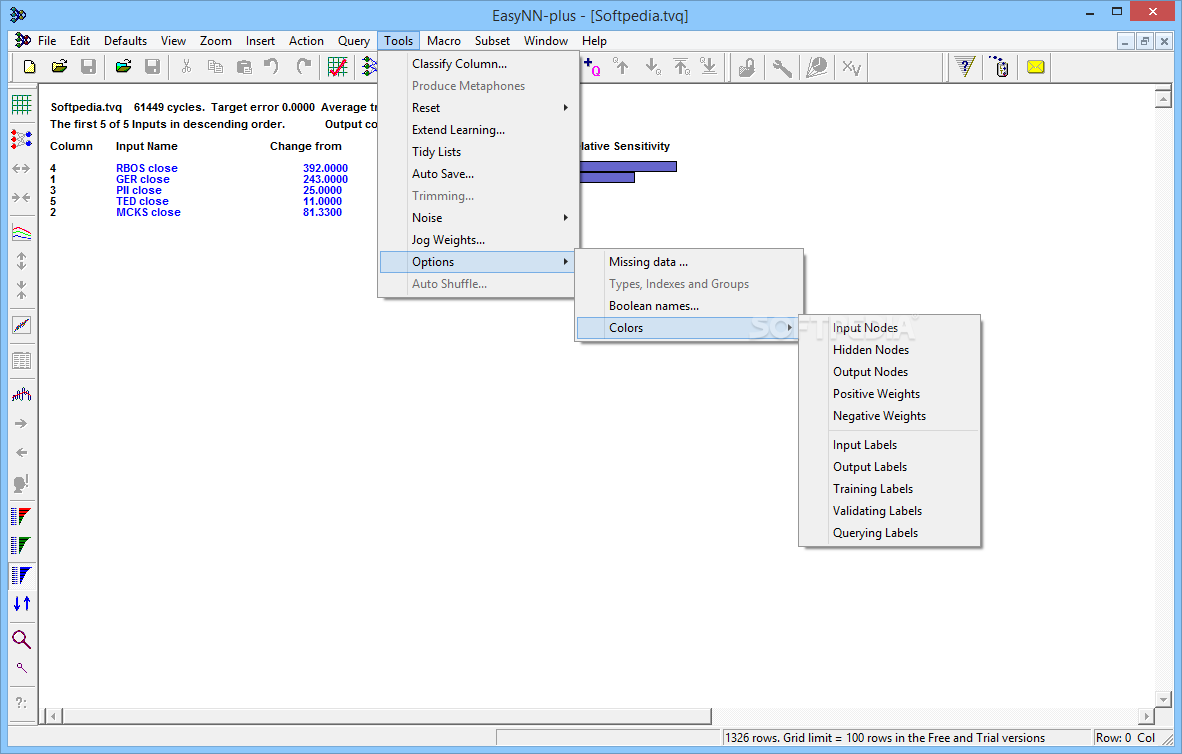Click the wrench toolbar icon
The image size is (1182, 754).
click(782, 67)
